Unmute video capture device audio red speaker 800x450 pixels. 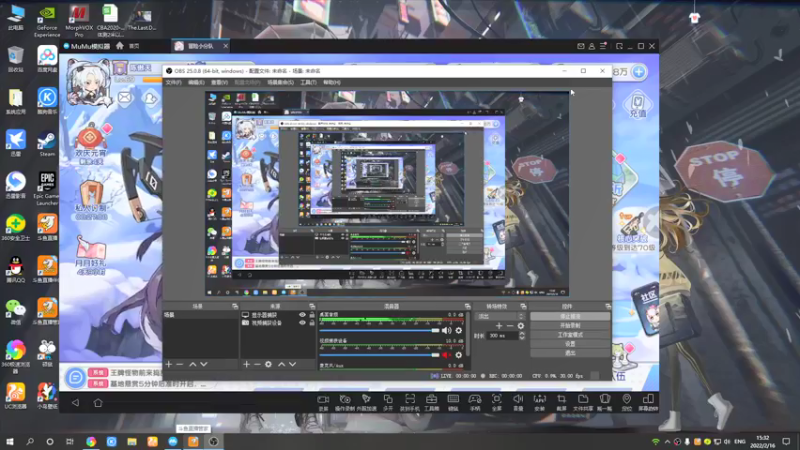(x=446, y=355)
